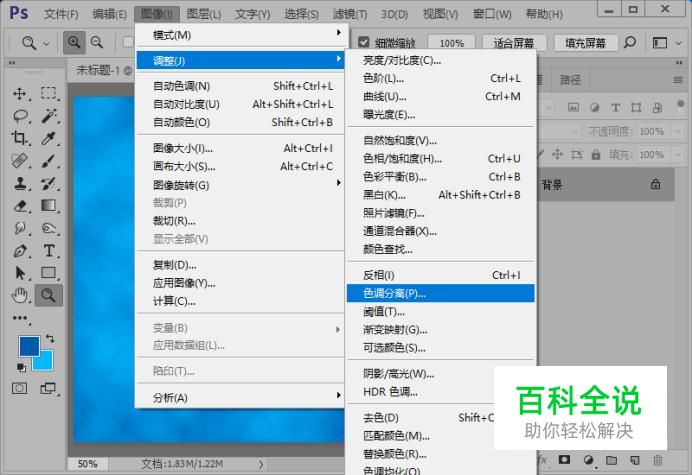Click the 100% zoom button

pos(451,43)
